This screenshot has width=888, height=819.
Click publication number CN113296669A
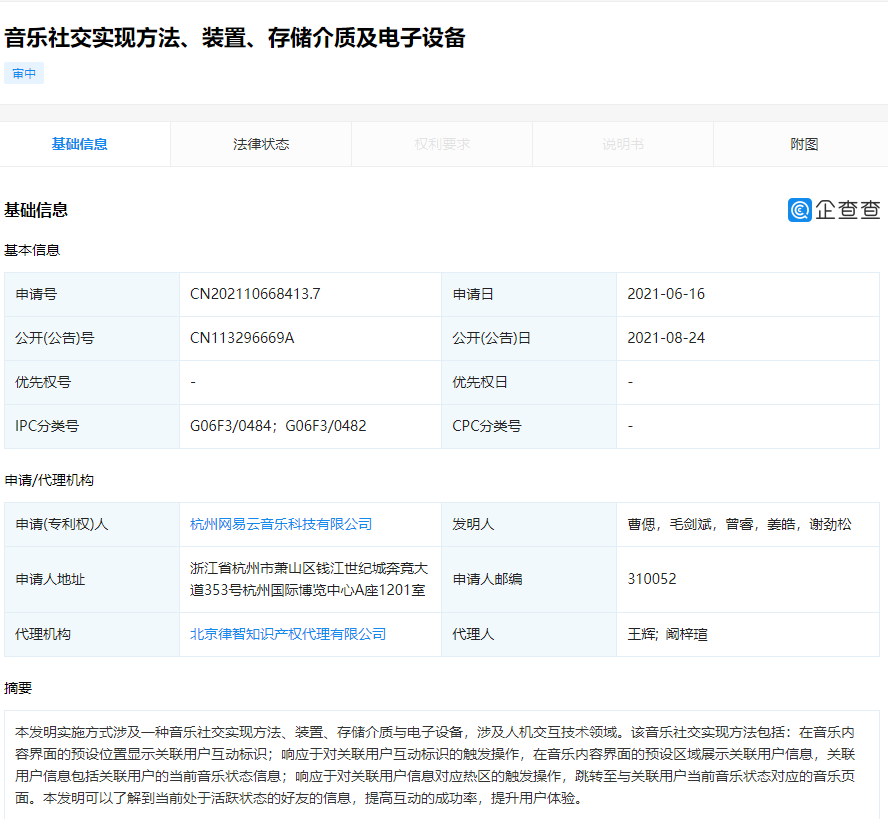pos(242,338)
